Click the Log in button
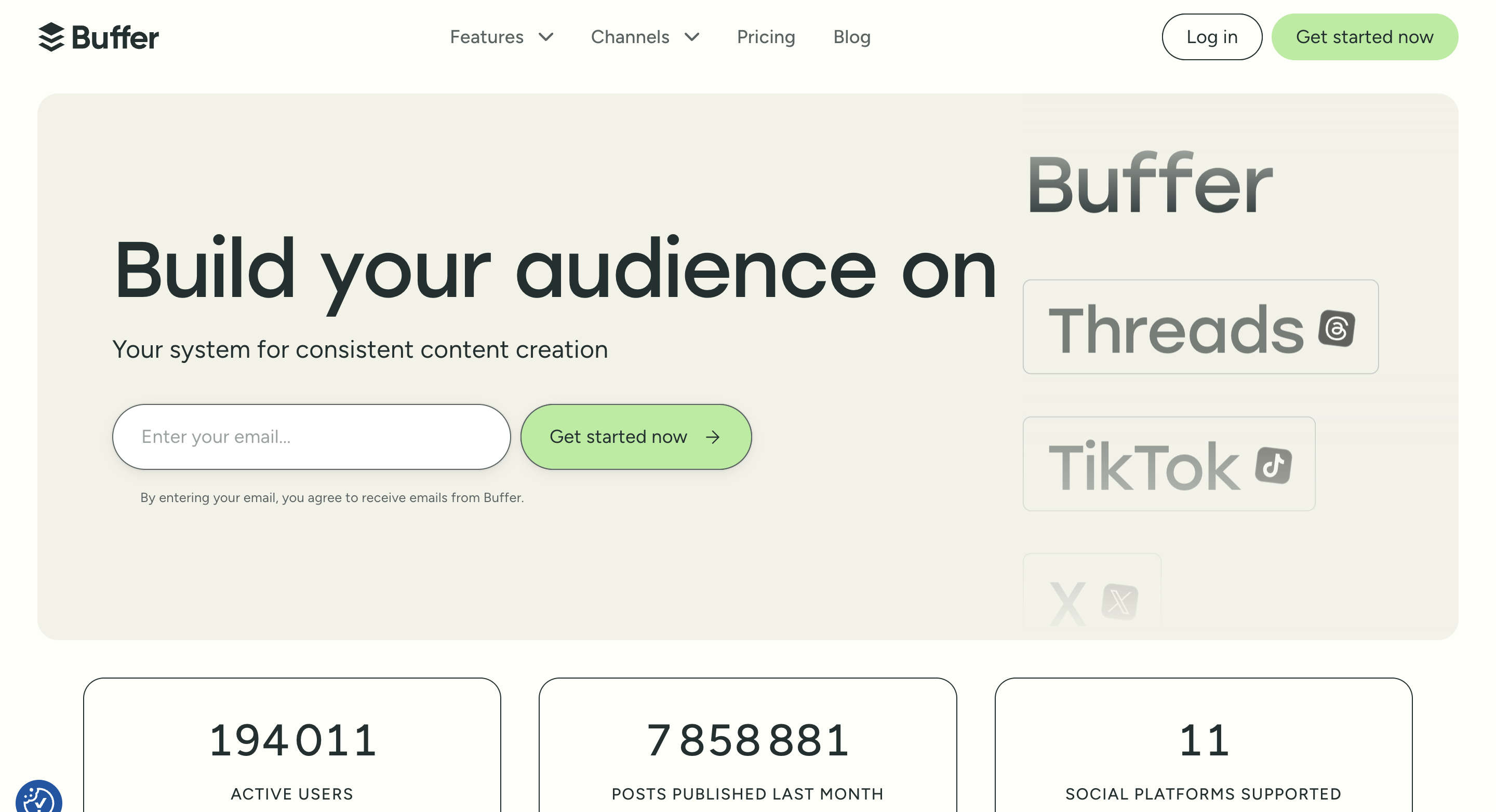1496x812 pixels. point(1211,36)
